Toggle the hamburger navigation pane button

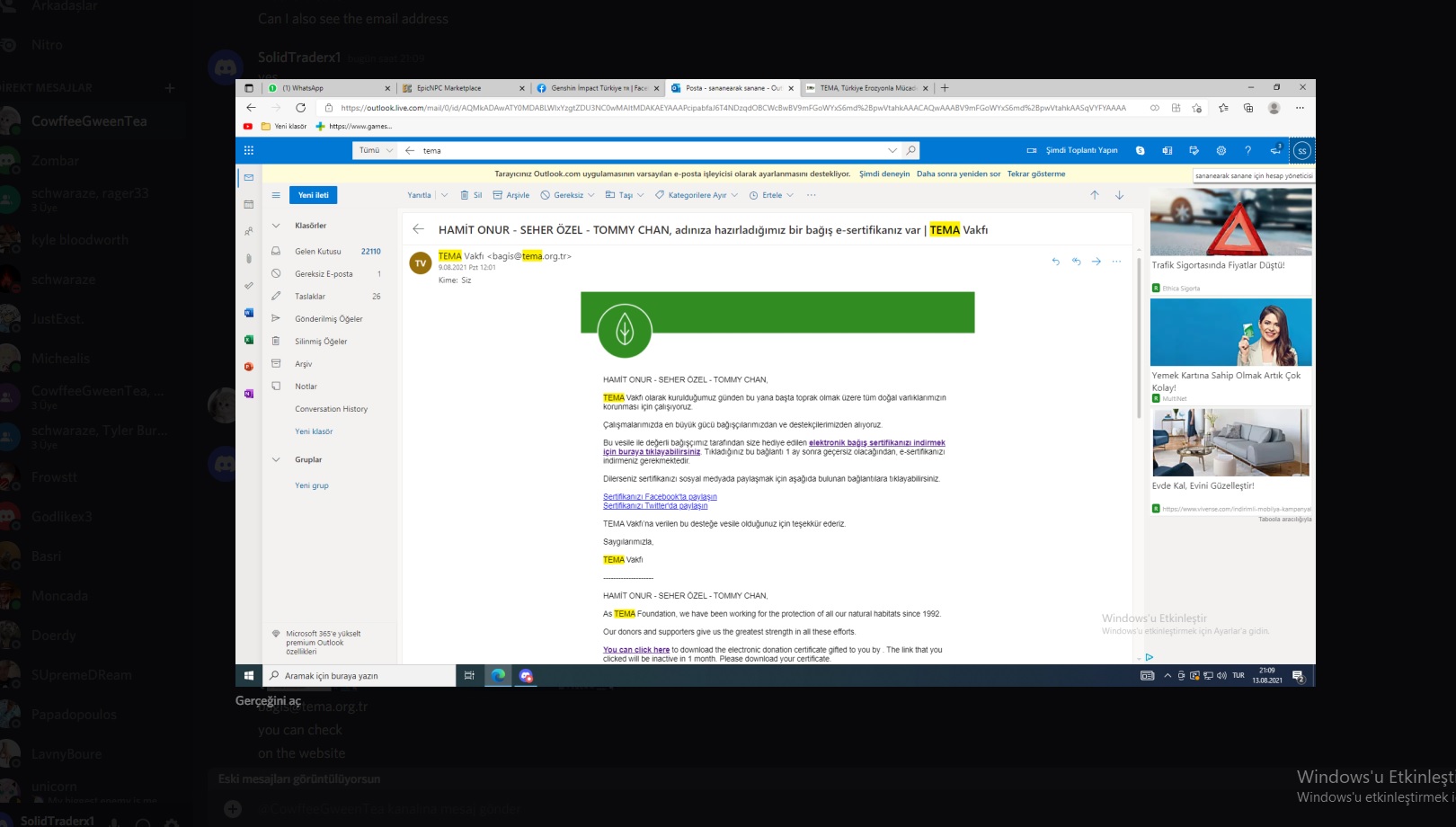click(276, 195)
